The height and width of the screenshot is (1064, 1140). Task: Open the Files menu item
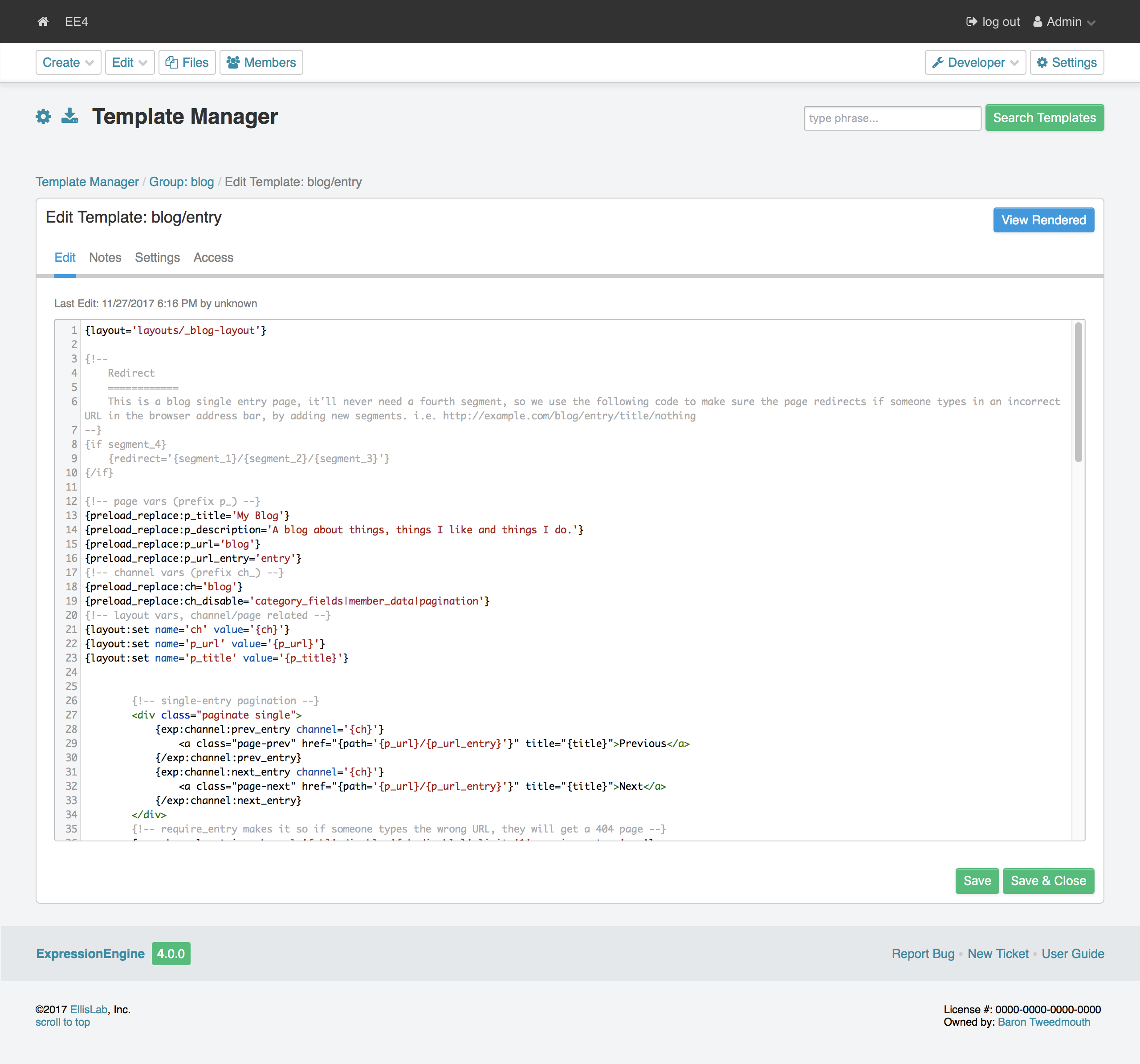click(187, 62)
